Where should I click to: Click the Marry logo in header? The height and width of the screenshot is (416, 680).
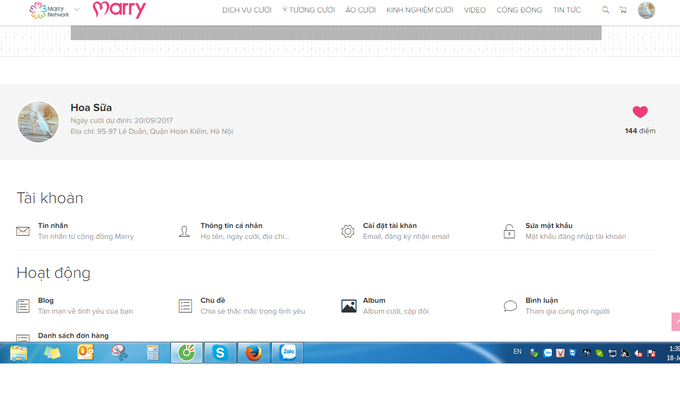click(119, 10)
